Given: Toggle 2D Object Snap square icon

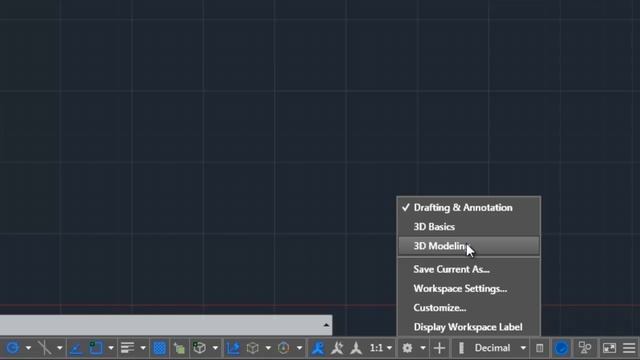Looking at the screenshot, I should point(96,348).
